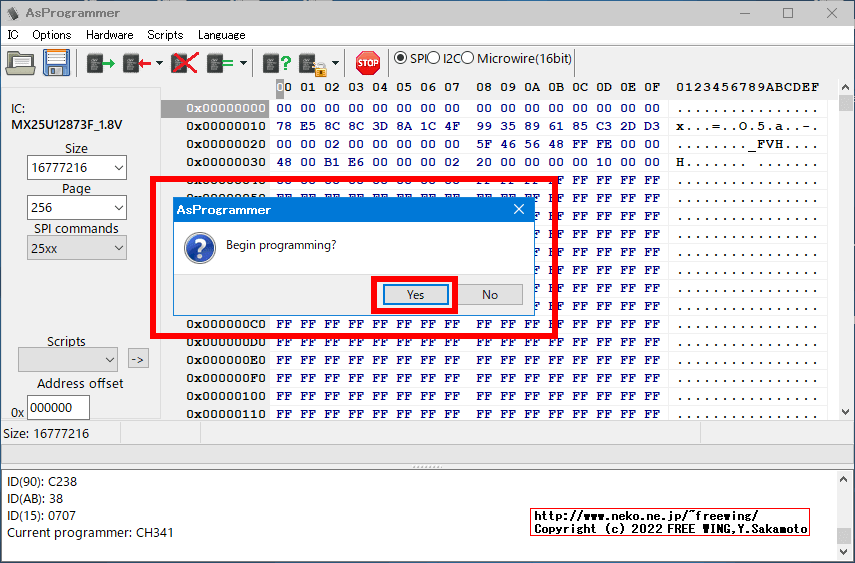The image size is (855, 563).
Task: Click hex byte B1 in row 0x00000030
Action: tap(332, 162)
